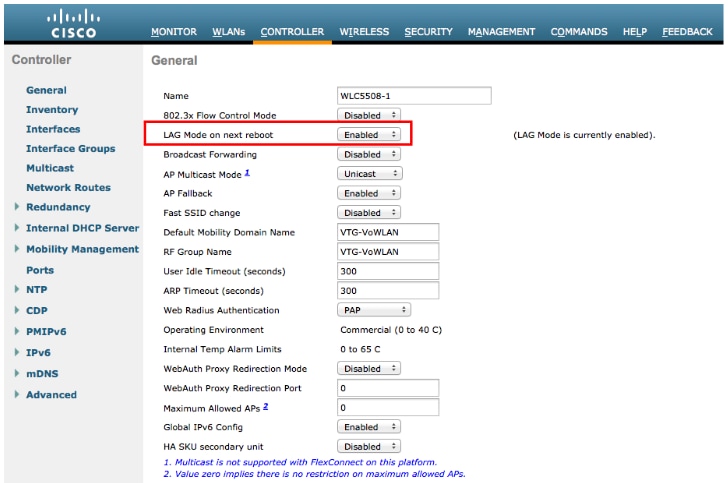Image resolution: width=728 pixels, height=483 pixels.
Task: Open the Mobility Management item
Action: pyautogui.click(x=83, y=249)
